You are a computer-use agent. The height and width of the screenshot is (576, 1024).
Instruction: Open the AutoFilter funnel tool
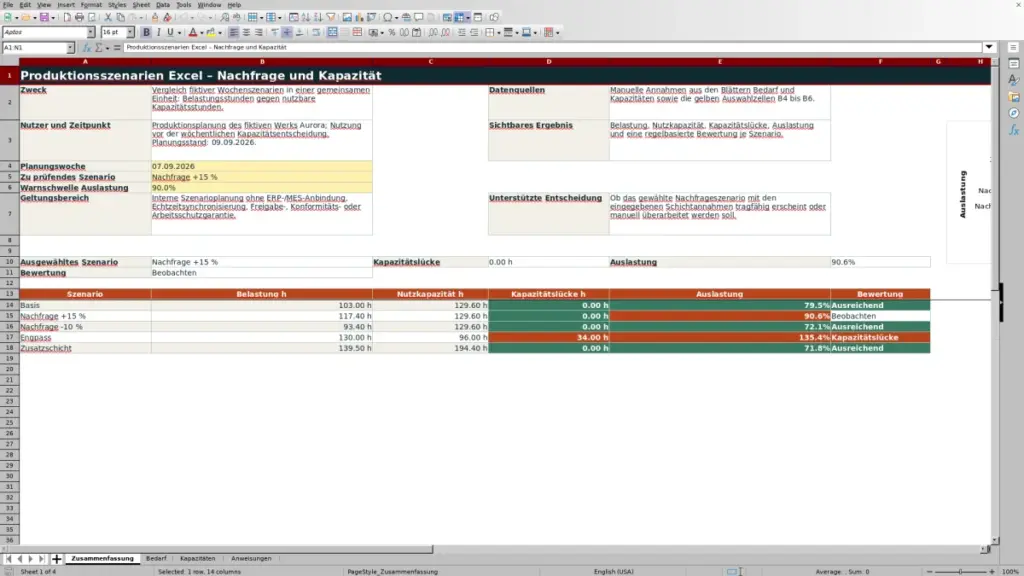pos(331,18)
